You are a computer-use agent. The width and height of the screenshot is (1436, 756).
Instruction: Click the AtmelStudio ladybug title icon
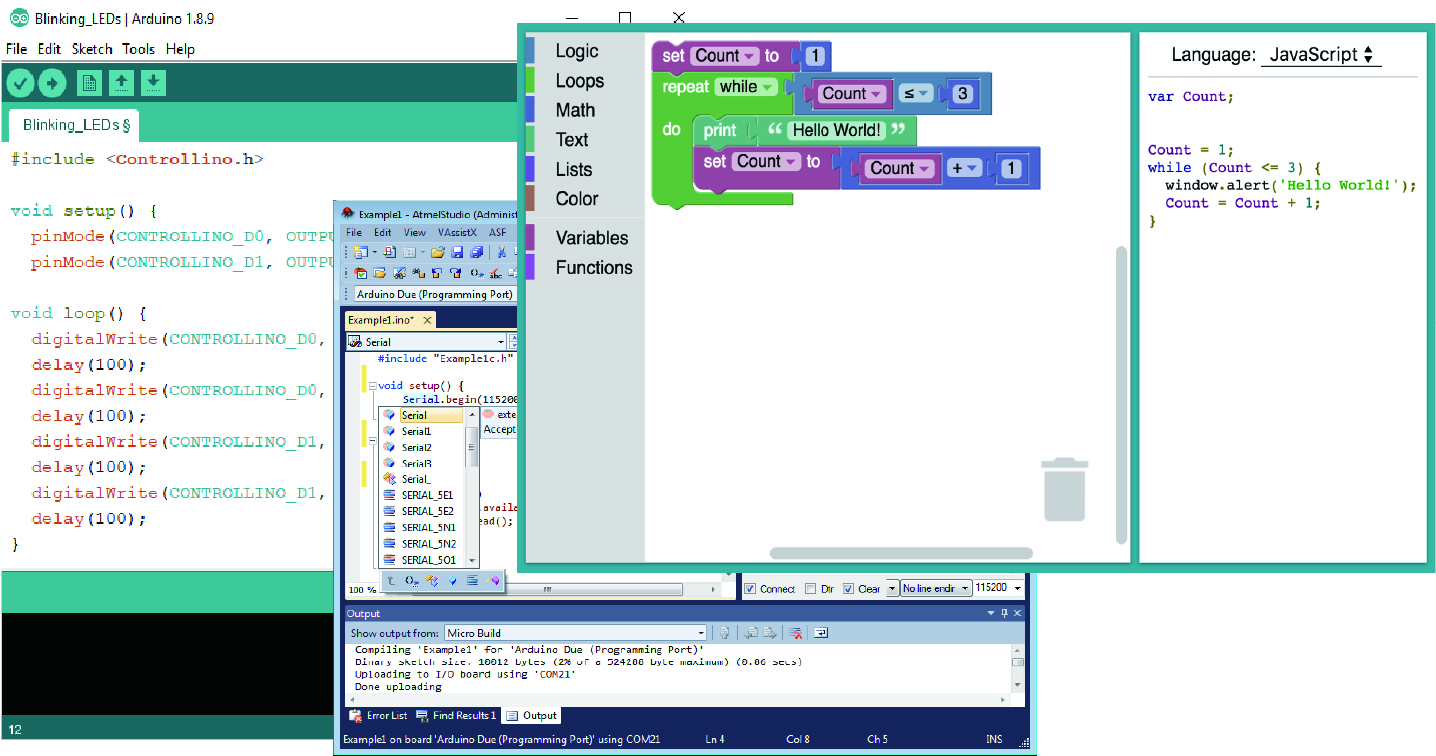coord(348,213)
